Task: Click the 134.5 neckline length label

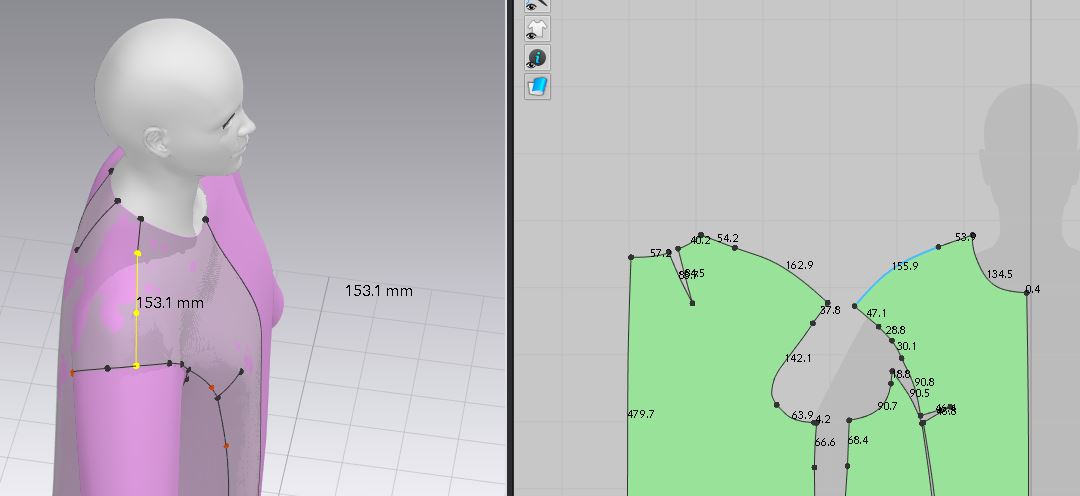Action: [999, 274]
